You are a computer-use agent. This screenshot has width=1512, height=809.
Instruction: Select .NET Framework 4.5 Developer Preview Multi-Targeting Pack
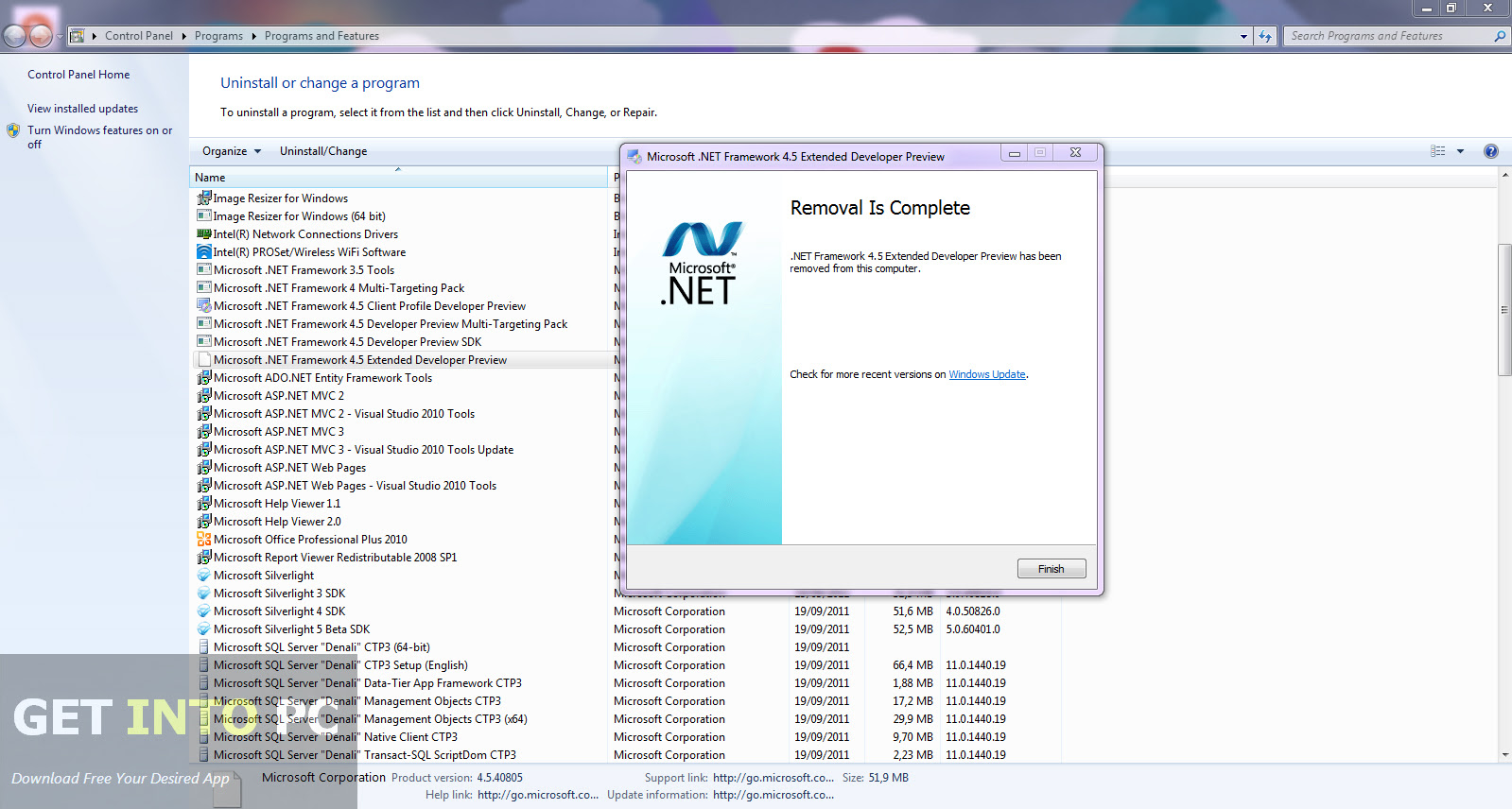[391, 324]
